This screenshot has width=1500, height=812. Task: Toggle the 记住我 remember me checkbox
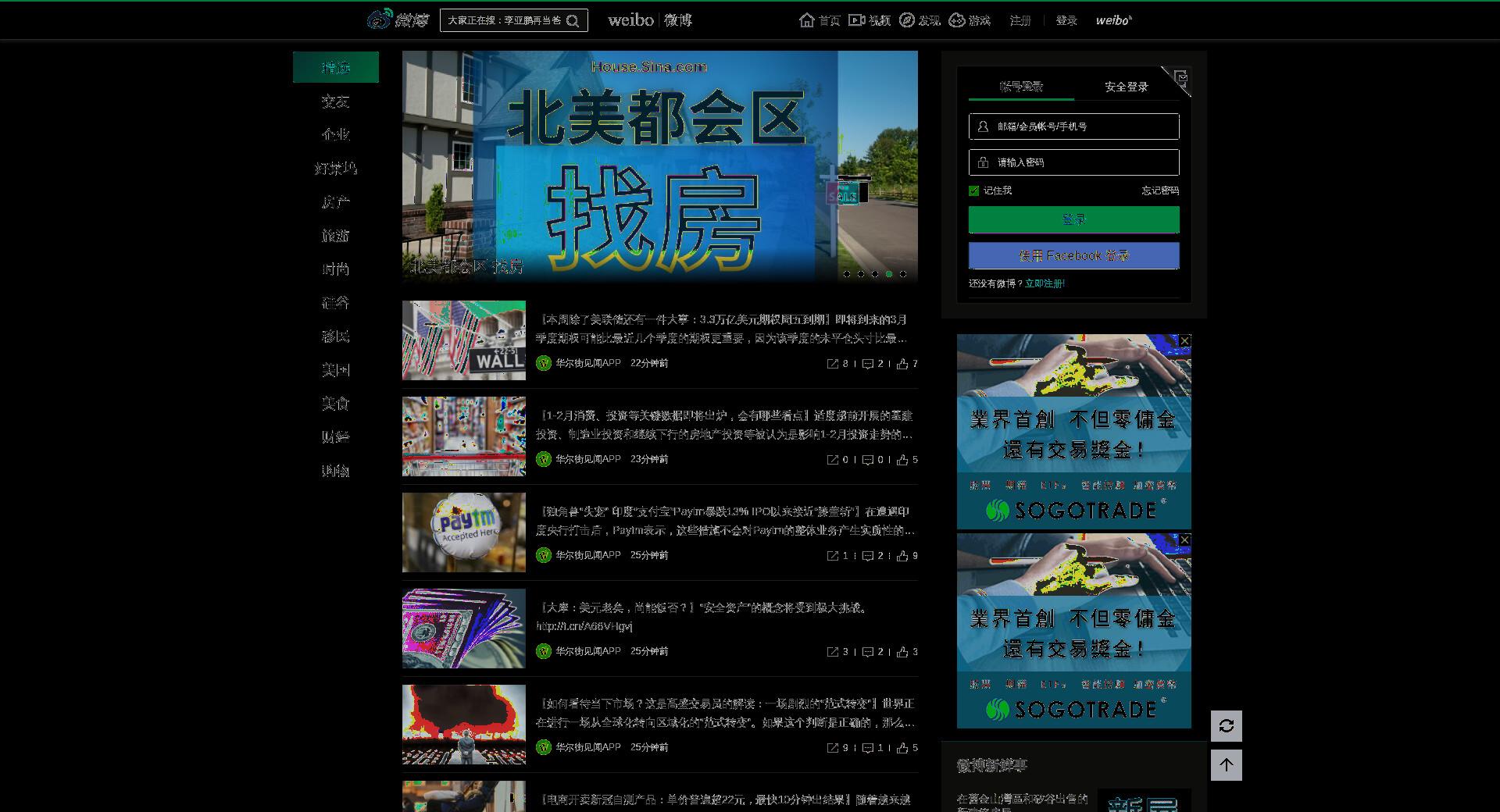973,191
